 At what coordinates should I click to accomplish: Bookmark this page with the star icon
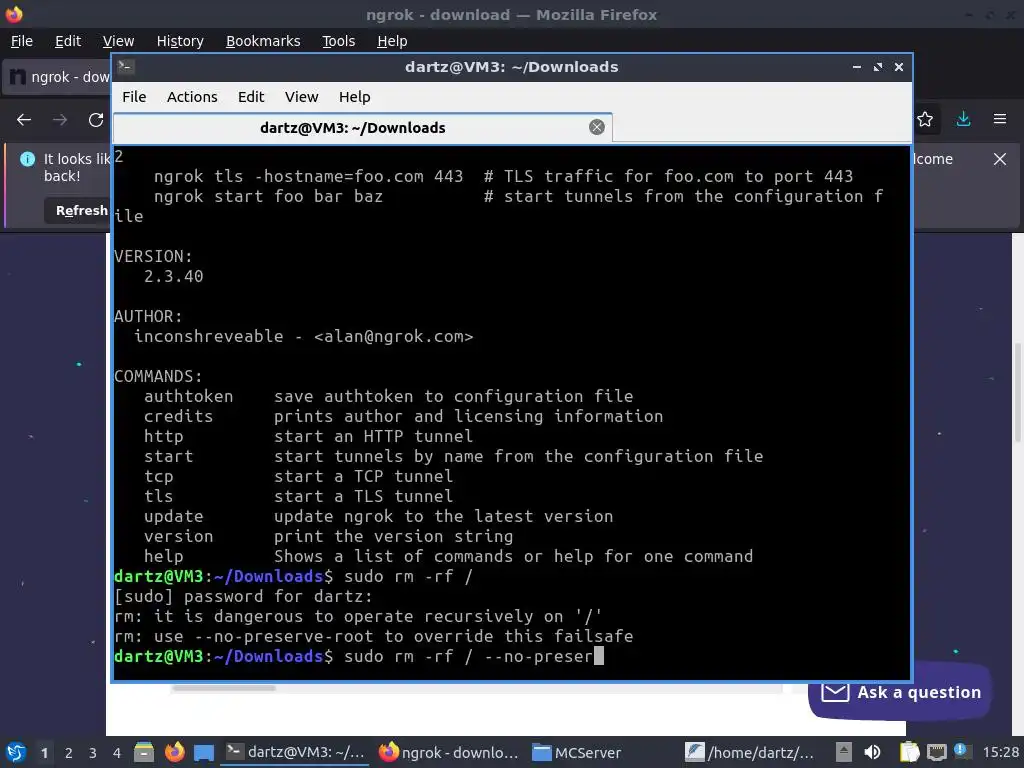[x=925, y=120]
